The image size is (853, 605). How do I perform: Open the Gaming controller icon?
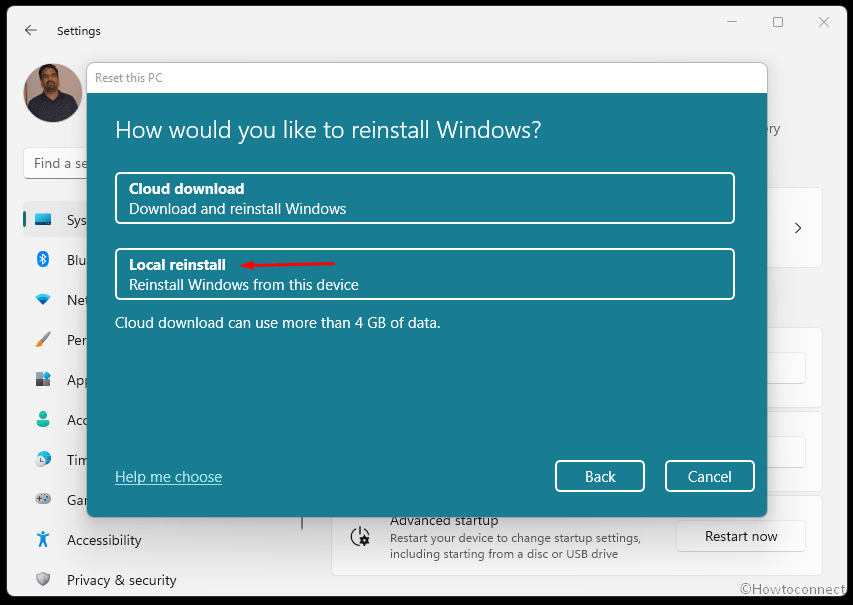tap(43, 498)
